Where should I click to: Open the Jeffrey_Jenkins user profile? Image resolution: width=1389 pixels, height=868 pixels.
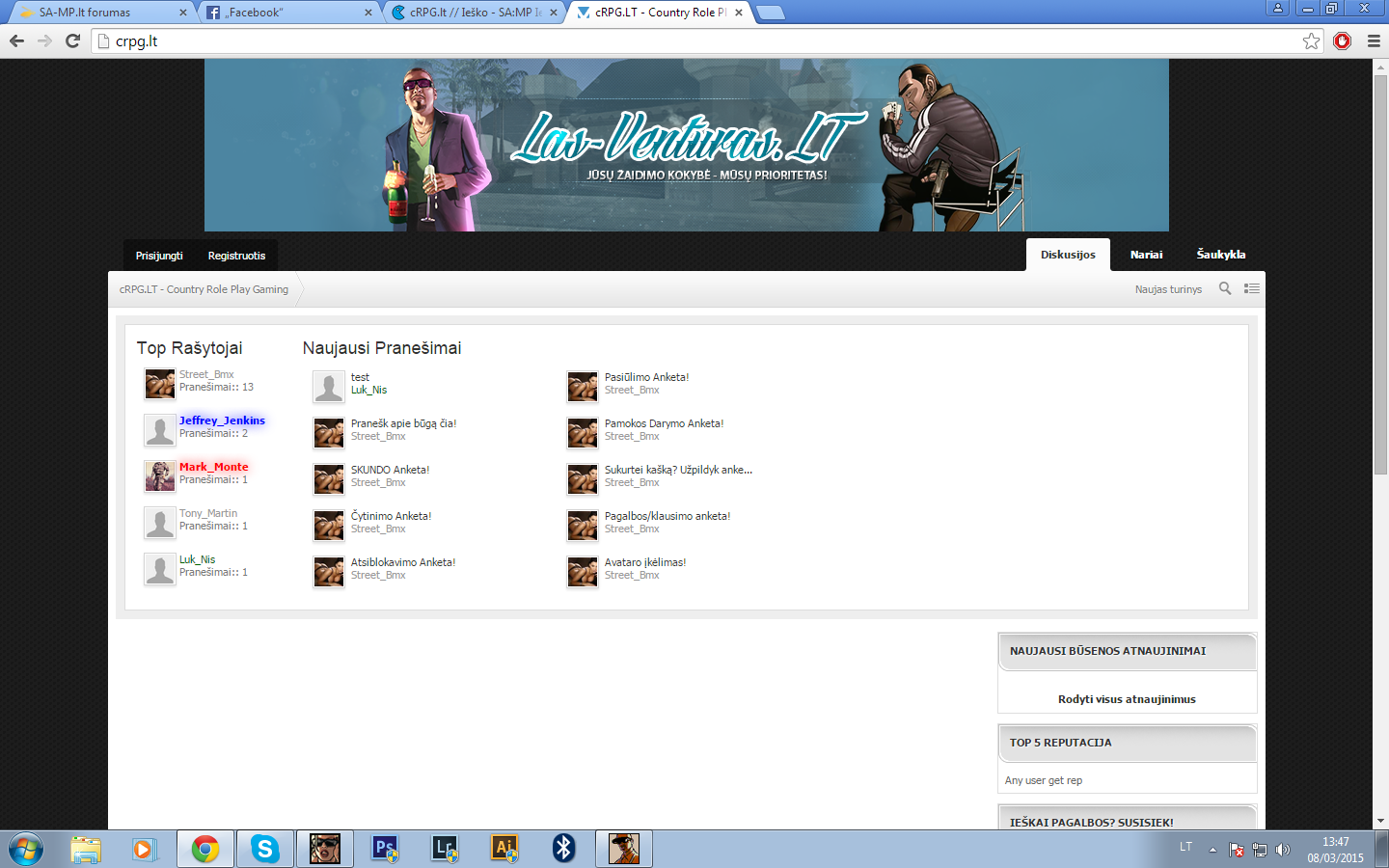[222, 420]
